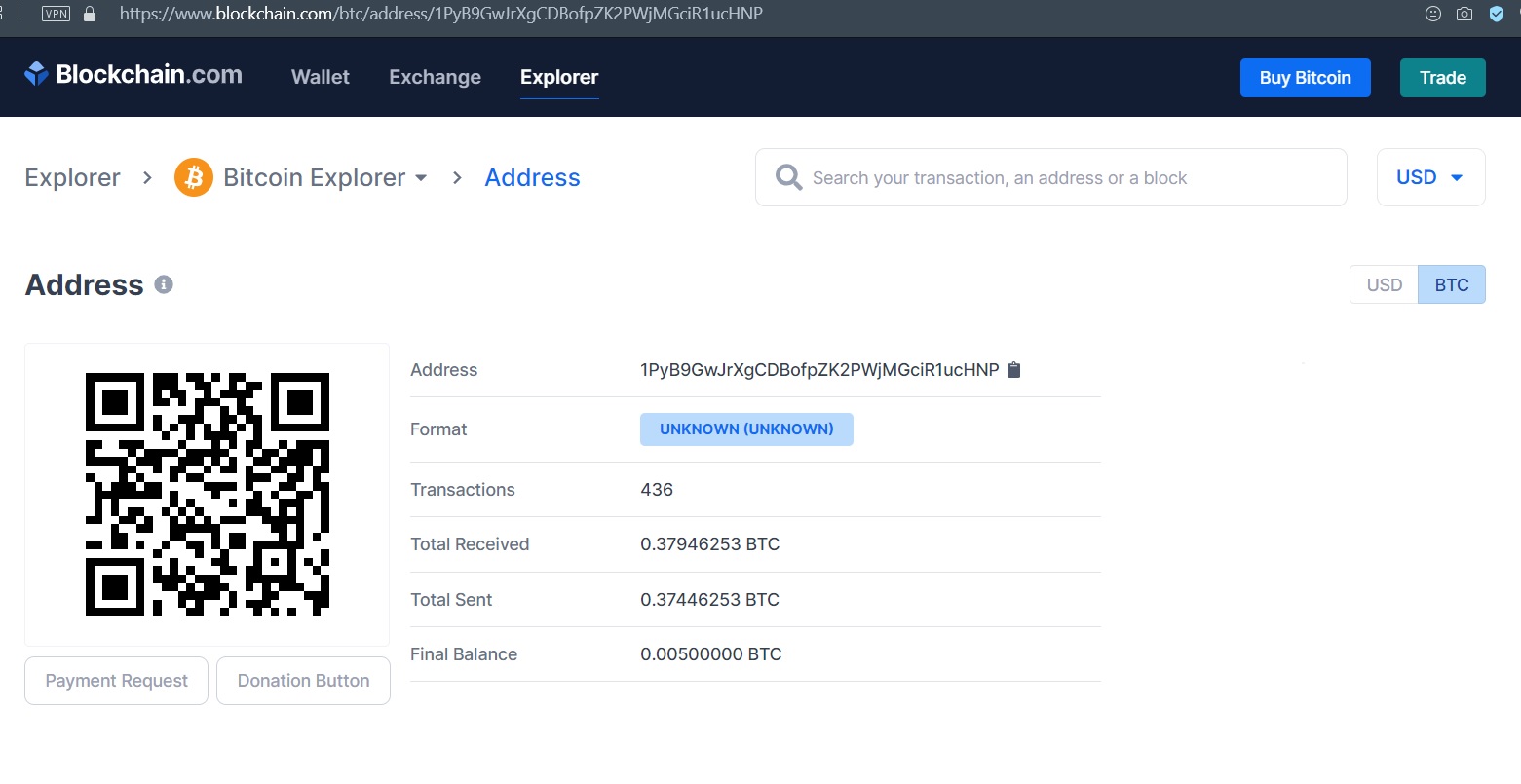Image resolution: width=1521 pixels, height=784 pixels.
Task: Click the orange Bitcoin coin icon
Action: coord(194,177)
